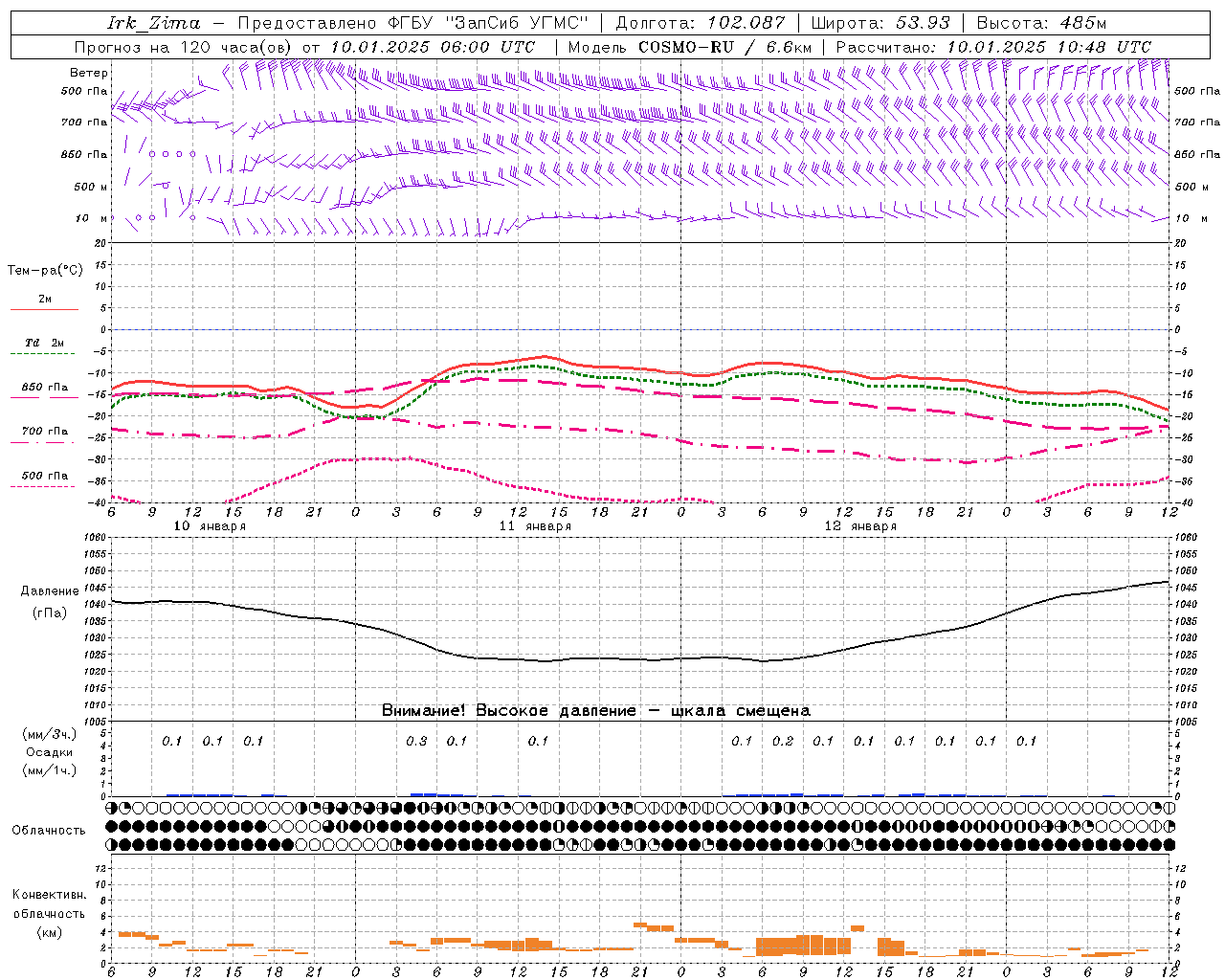The height and width of the screenshot is (980, 1225).
Task: Click the '0.2' precipitation value
Action: tap(783, 742)
